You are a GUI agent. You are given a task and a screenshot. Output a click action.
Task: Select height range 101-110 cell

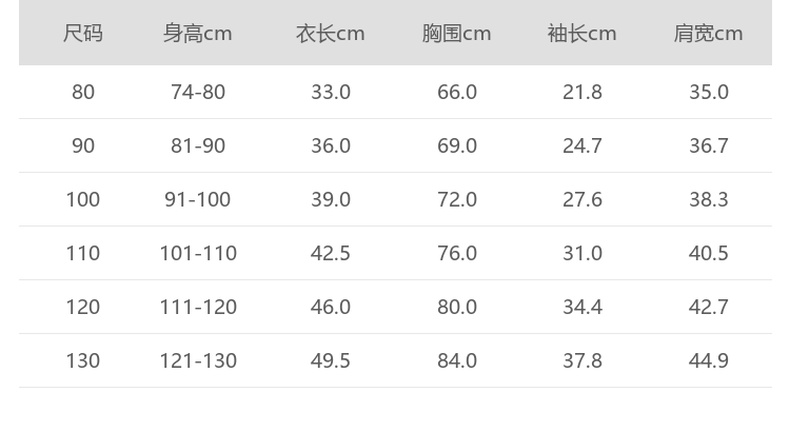point(198,254)
